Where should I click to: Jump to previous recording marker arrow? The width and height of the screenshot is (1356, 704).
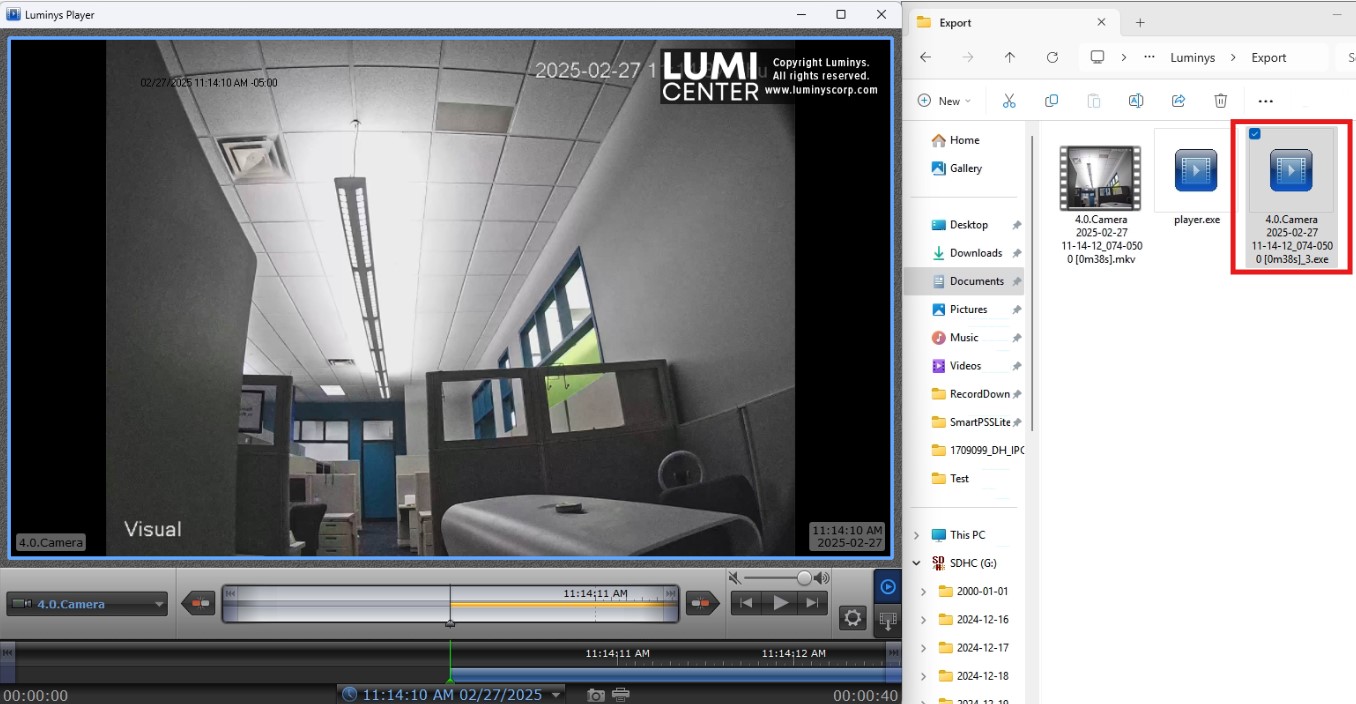[x=198, y=603]
